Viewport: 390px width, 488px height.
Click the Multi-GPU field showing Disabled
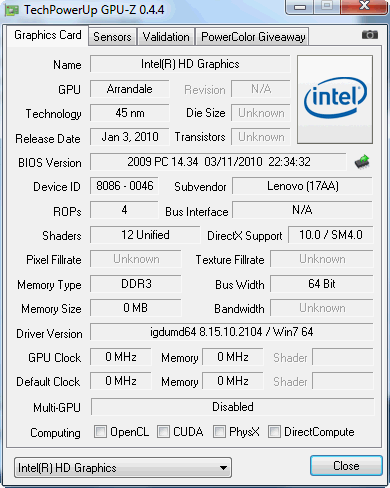[233, 407]
